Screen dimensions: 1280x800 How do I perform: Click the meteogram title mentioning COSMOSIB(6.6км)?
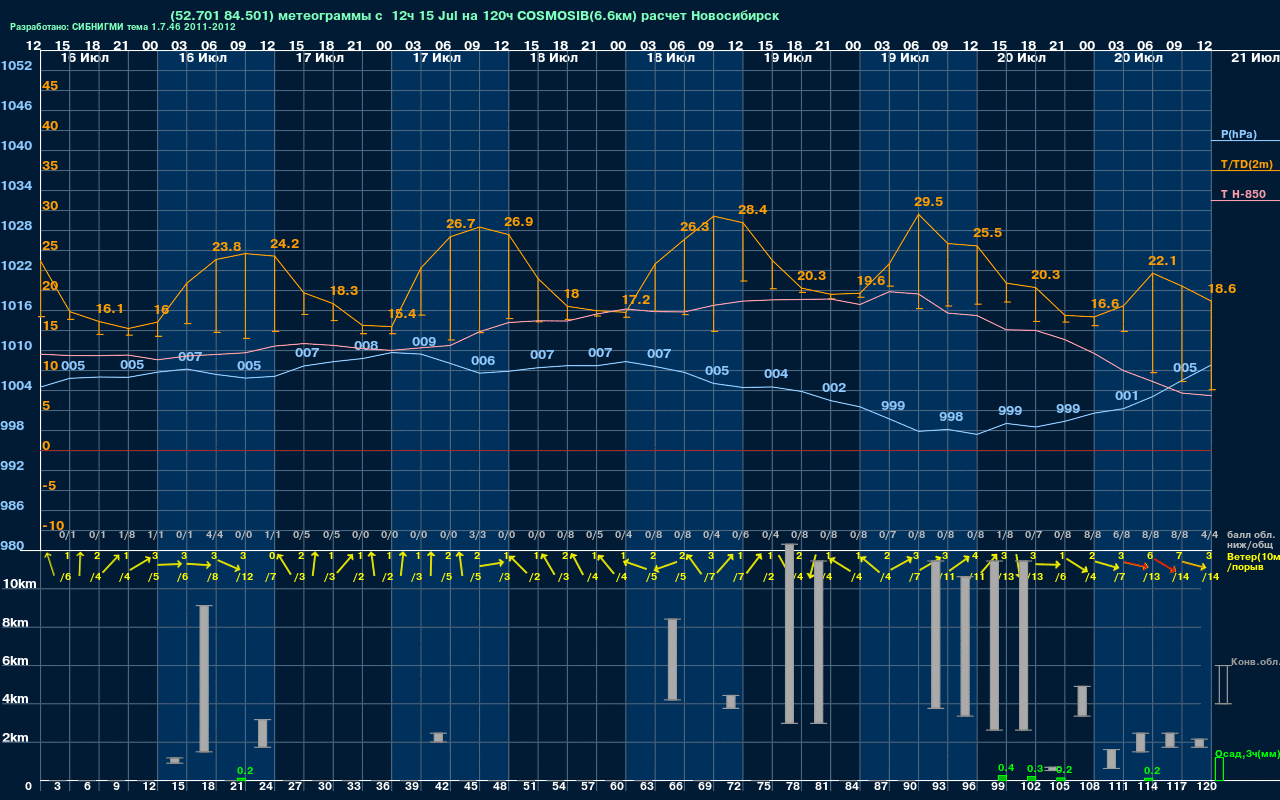474,15
